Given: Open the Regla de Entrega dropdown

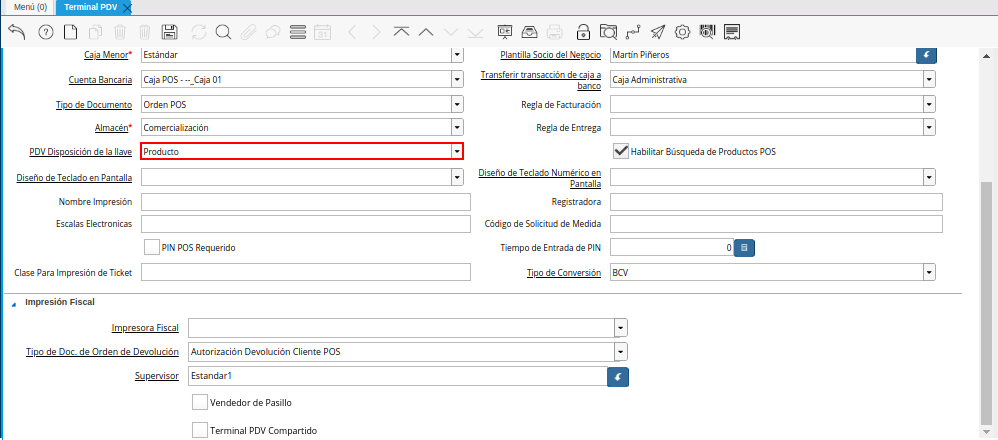Looking at the screenshot, I should click(929, 127).
